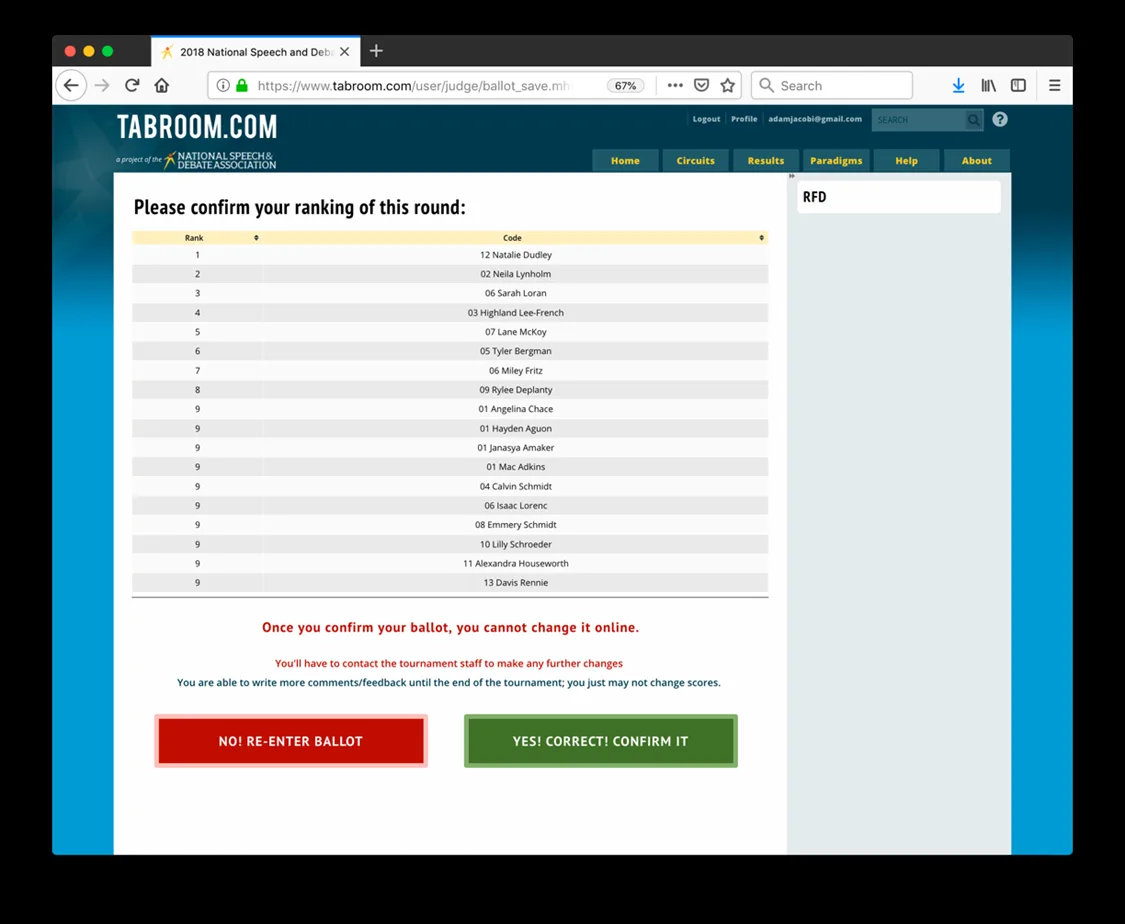
Task: Select row 06 Sarah Loran
Action: [450, 293]
